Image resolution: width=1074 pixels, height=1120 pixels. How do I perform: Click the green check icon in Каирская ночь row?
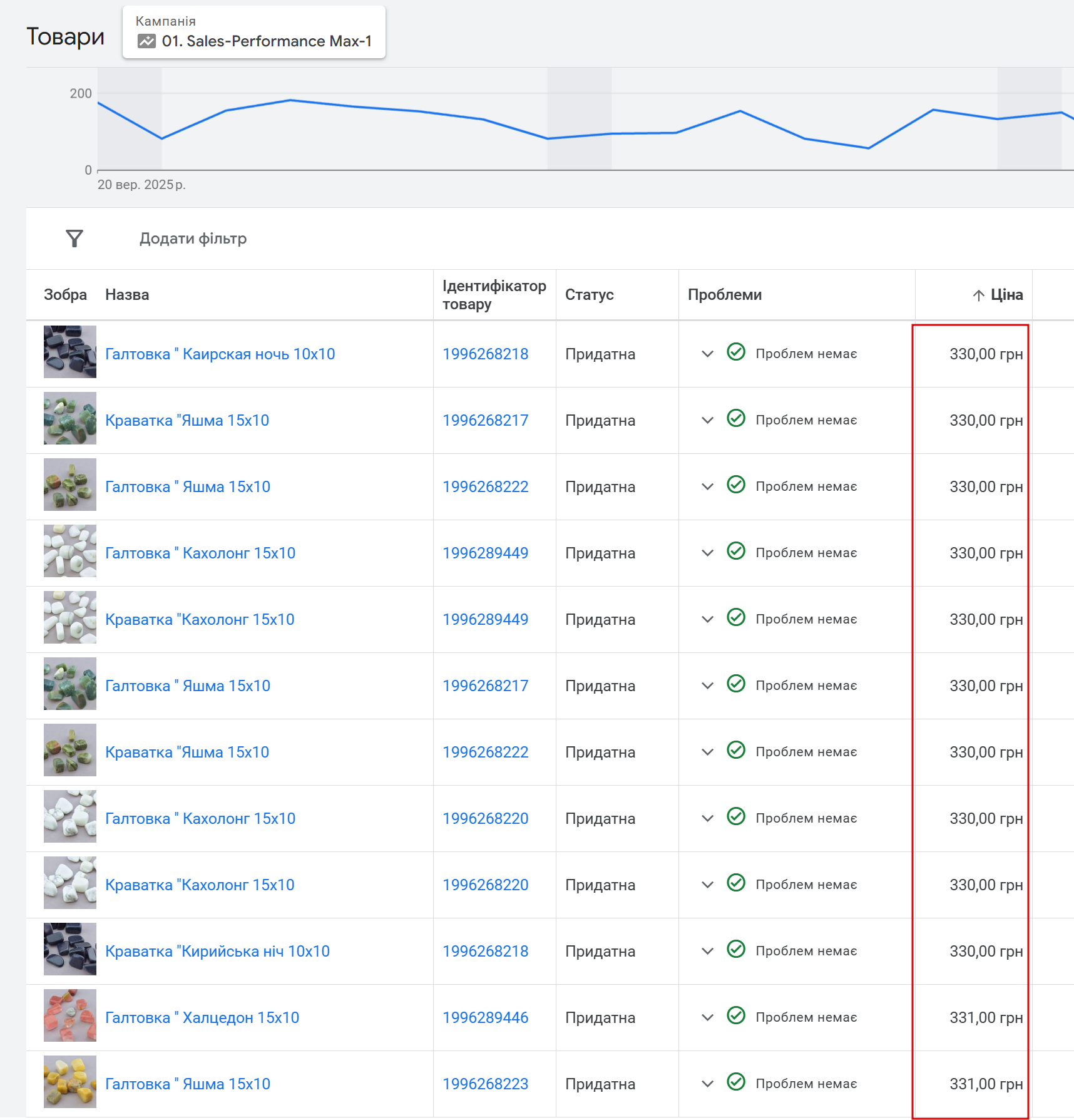coord(736,352)
